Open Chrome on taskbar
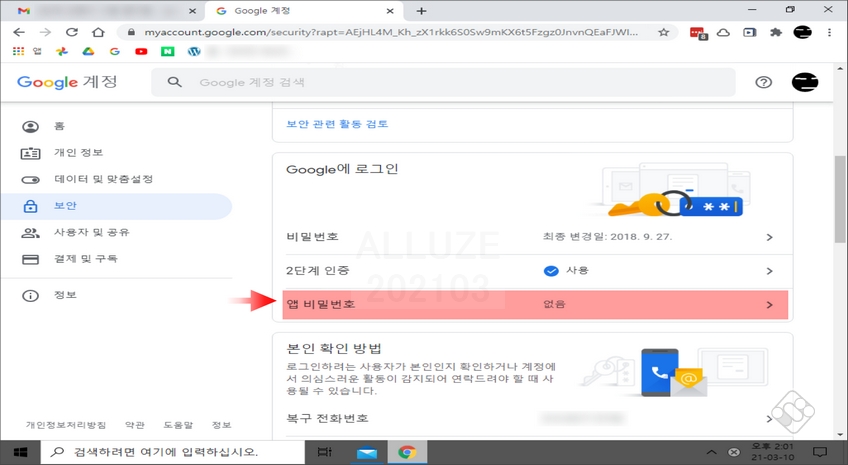 407,452
